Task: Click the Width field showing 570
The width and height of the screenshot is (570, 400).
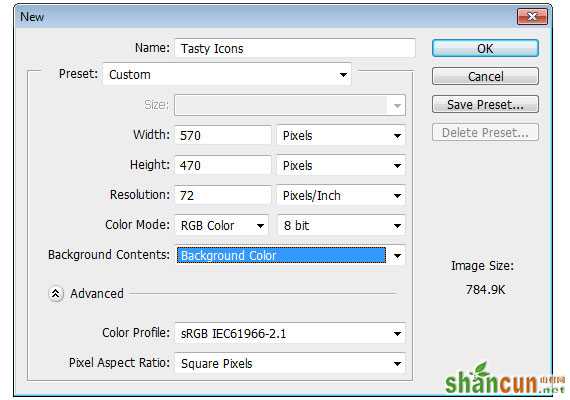Action: click(223, 136)
